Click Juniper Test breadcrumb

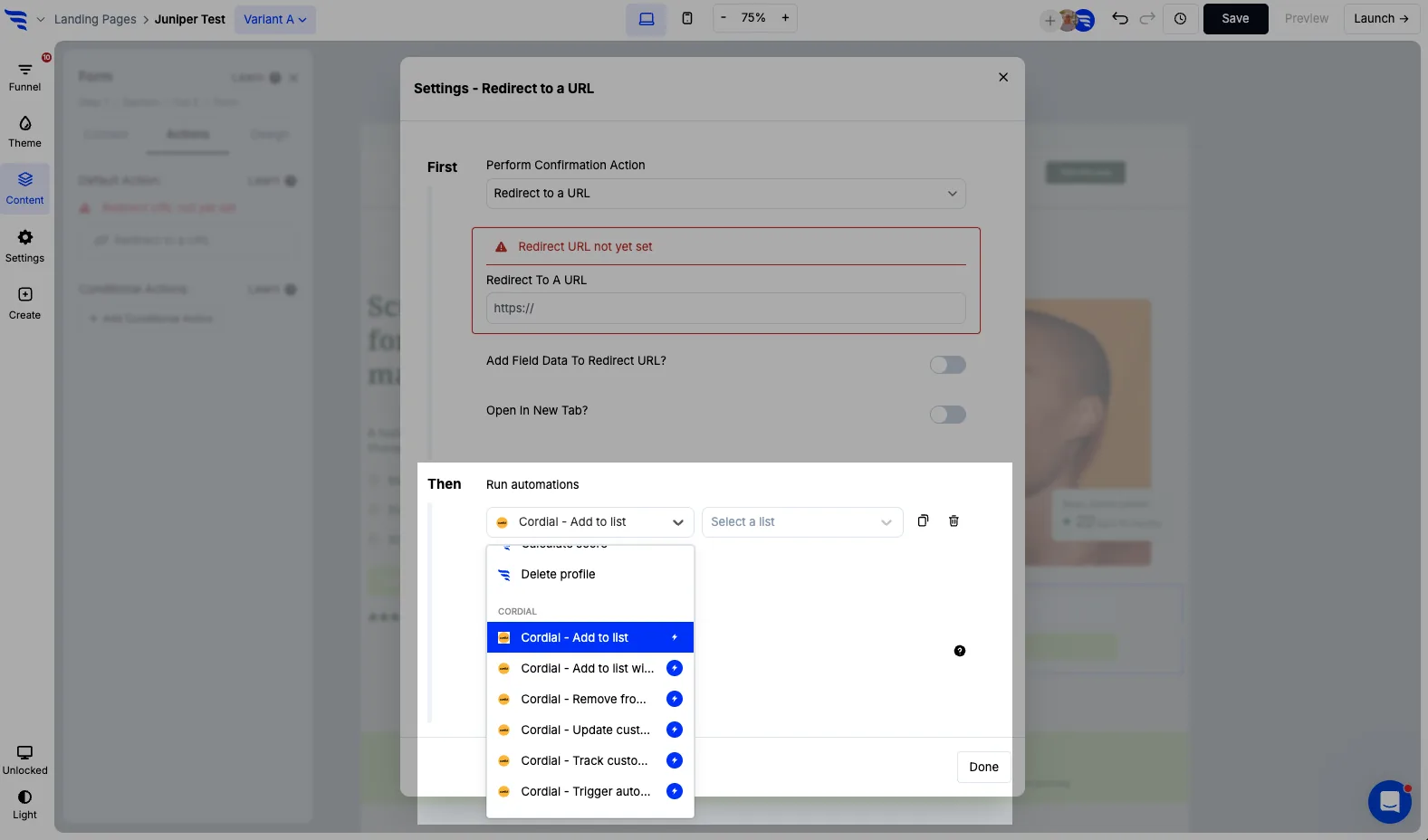pos(190,19)
